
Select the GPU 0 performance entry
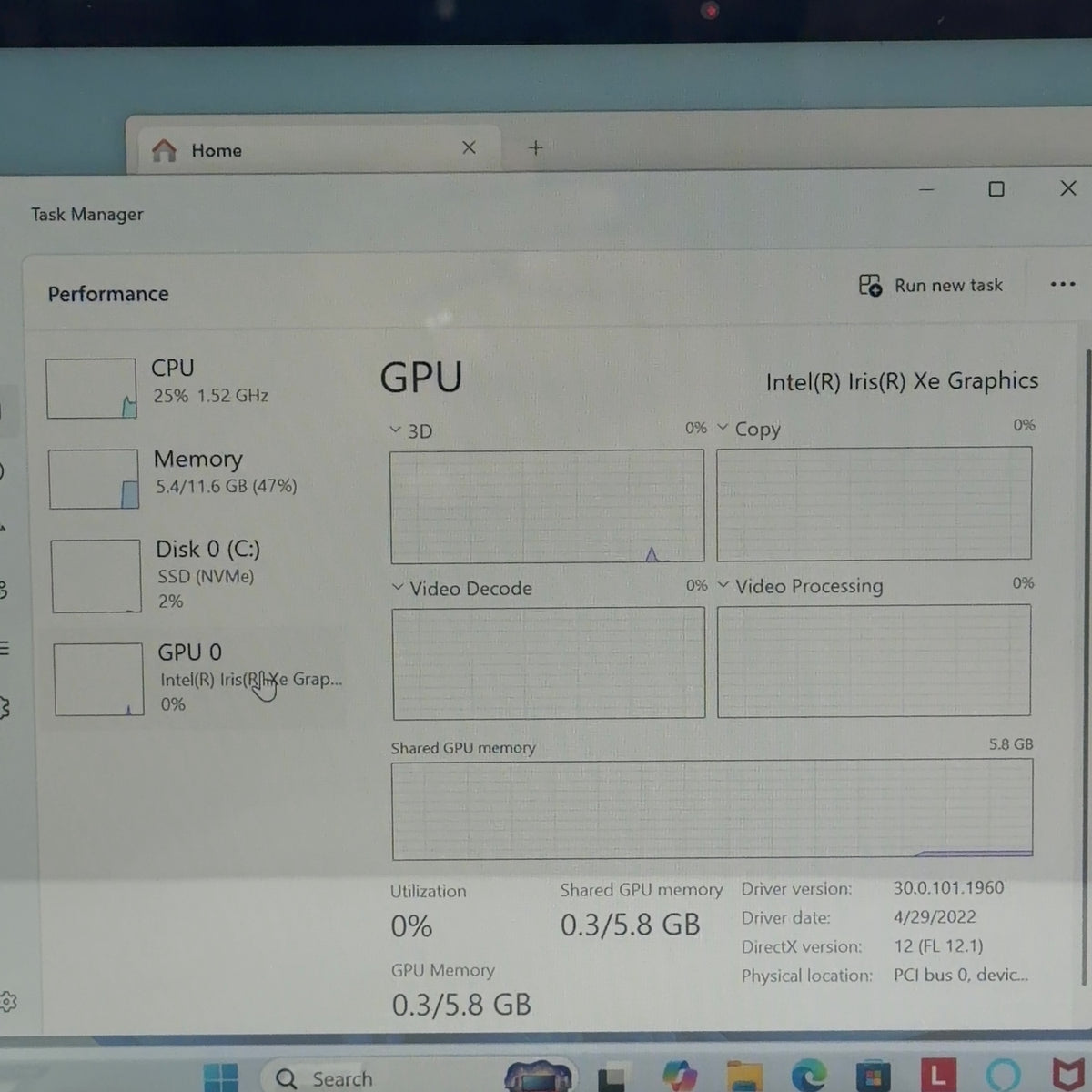click(194, 678)
